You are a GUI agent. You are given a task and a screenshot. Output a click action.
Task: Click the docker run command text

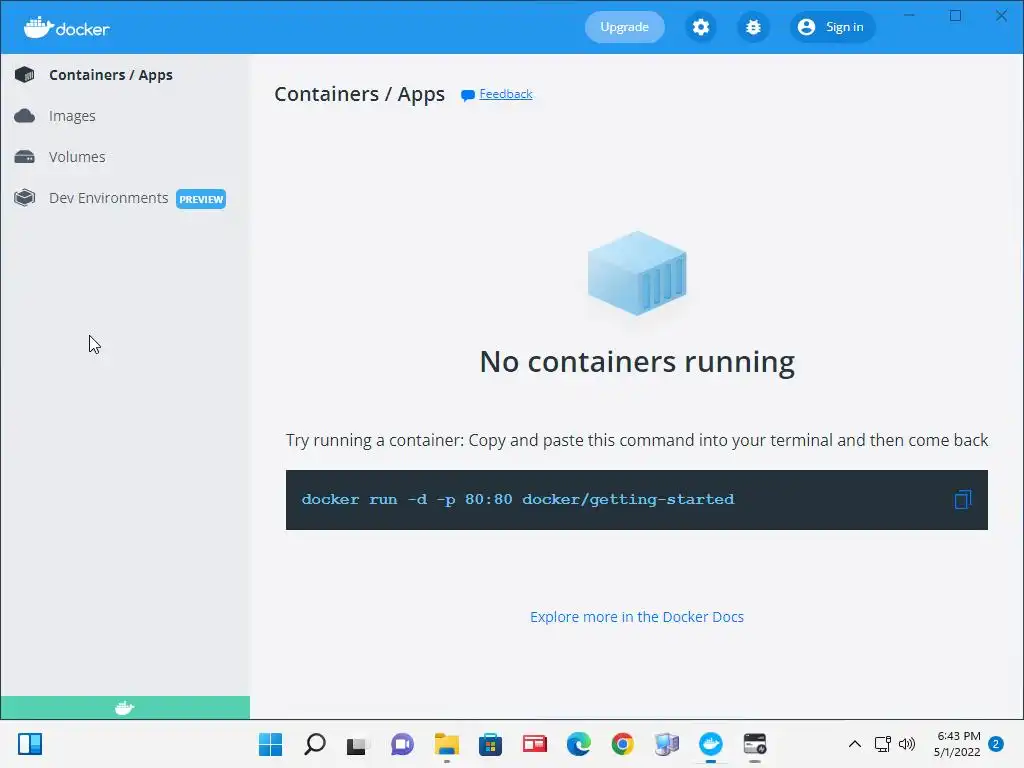(x=518, y=500)
